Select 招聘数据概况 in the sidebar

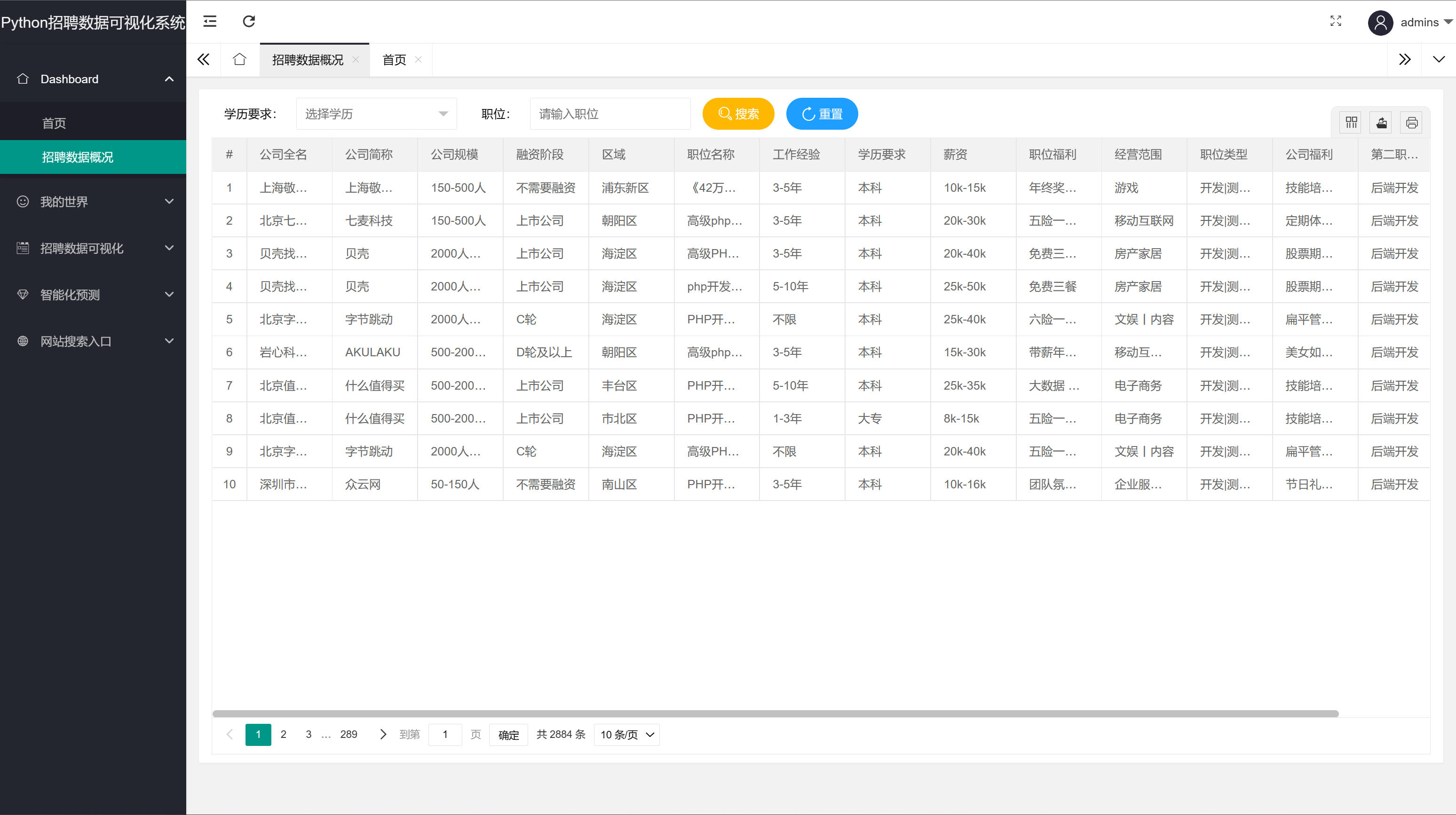(x=93, y=157)
